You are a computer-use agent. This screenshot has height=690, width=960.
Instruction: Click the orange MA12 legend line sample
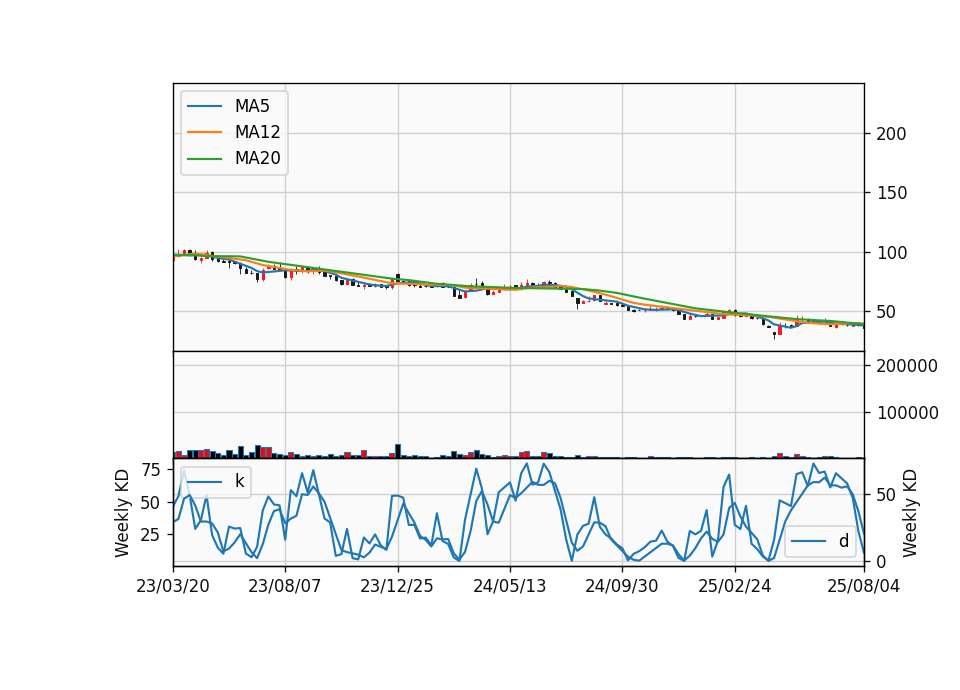(204, 132)
